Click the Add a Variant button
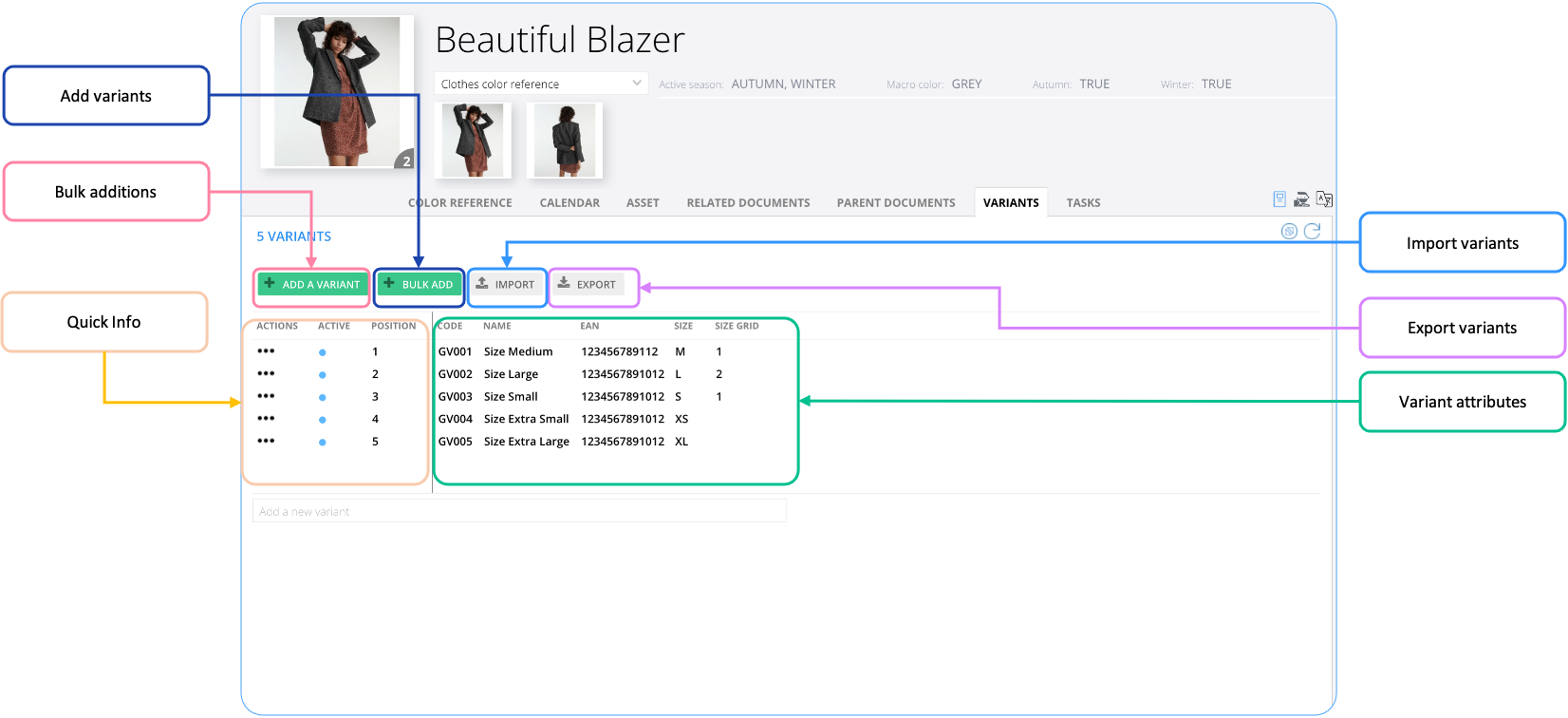1568x718 pixels. point(312,284)
